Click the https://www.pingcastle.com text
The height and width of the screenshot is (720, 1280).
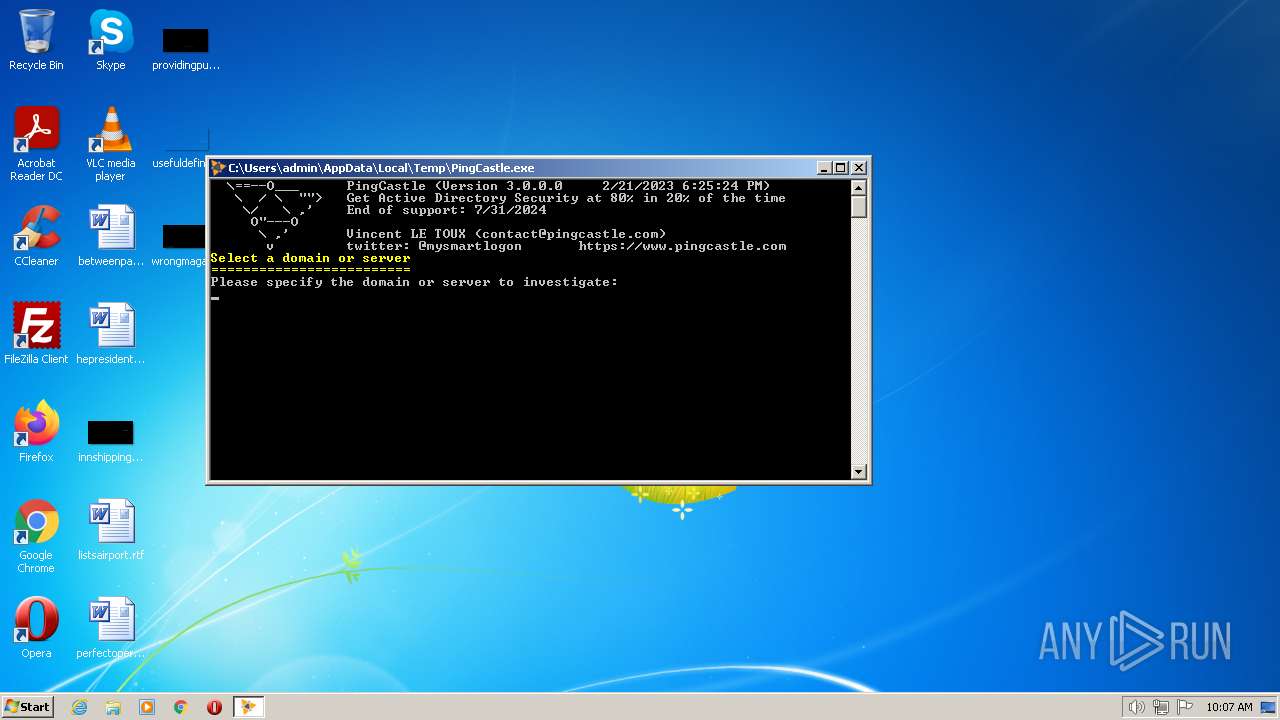coord(682,246)
